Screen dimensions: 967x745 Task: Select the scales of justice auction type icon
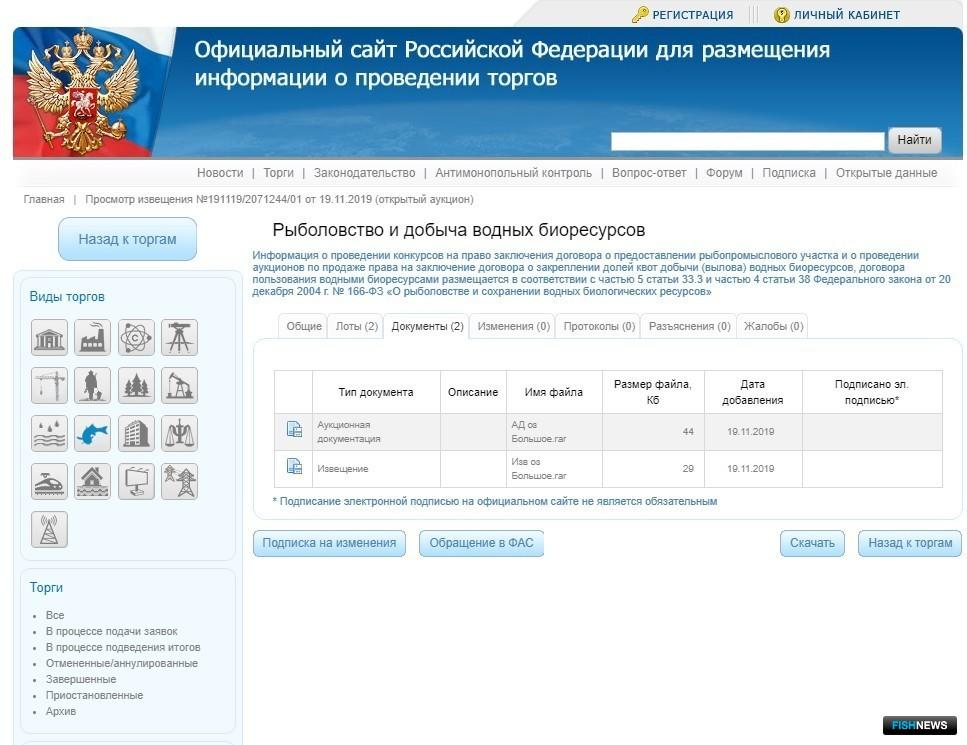[x=179, y=434]
